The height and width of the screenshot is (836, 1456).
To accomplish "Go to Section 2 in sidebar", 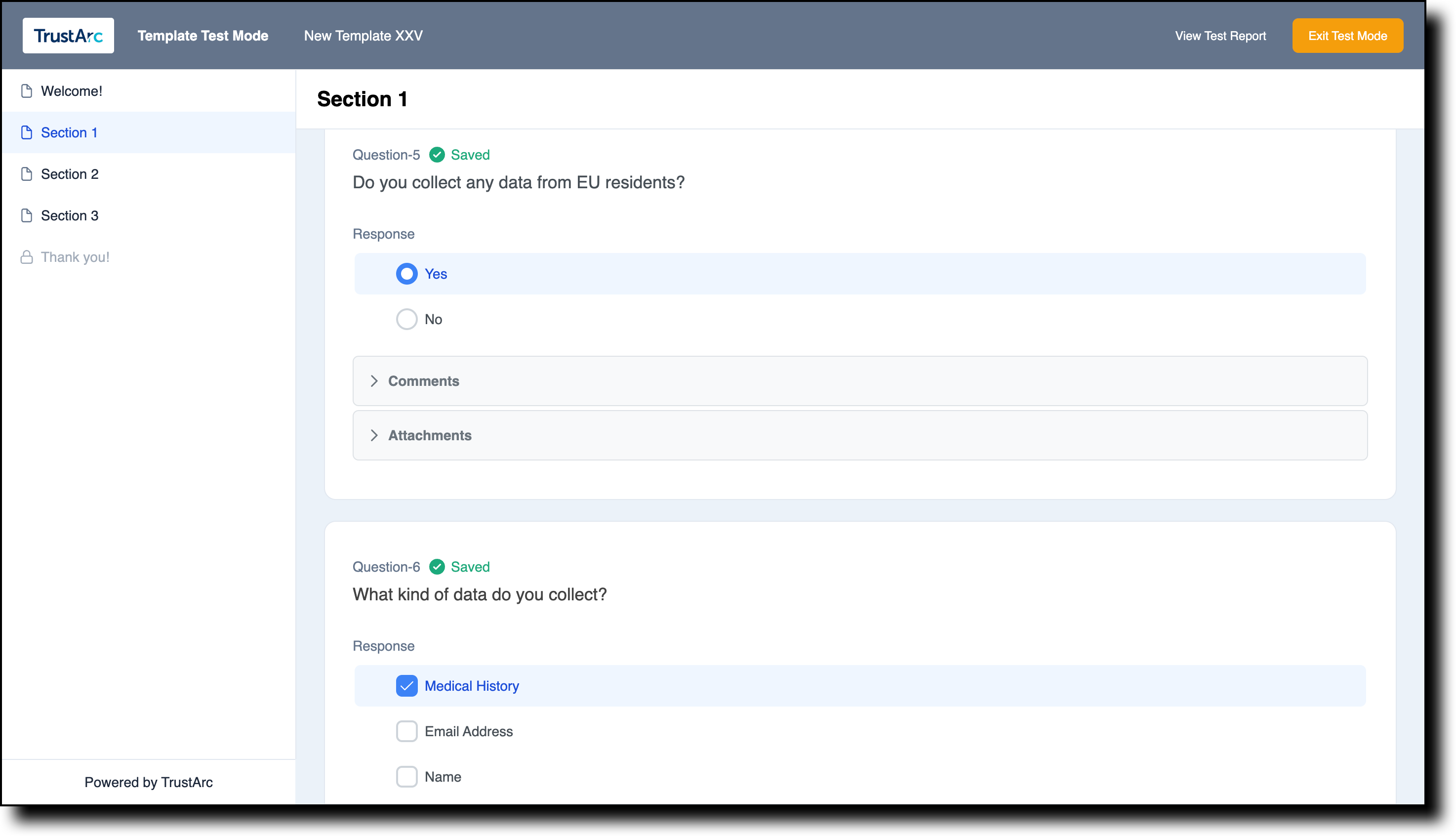I will click(x=149, y=174).
